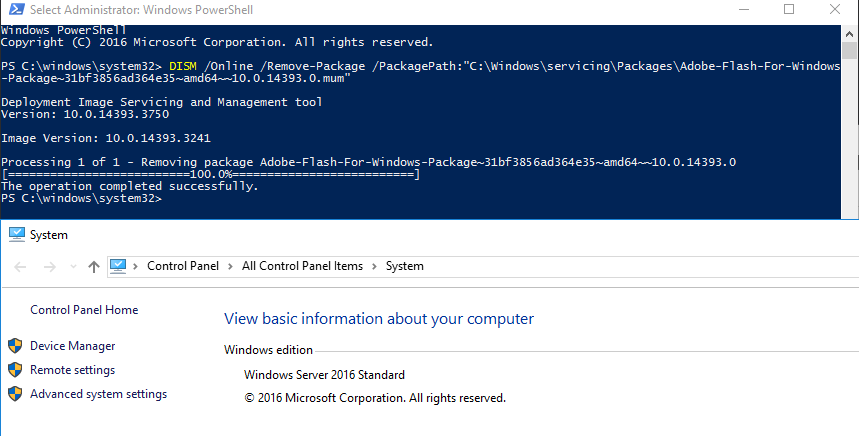859x436 pixels.
Task: Click 'Version: 10.0.14393.3750' line
Action: click(x=85, y=114)
